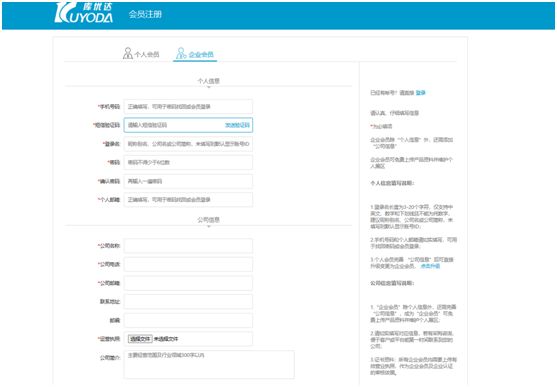This screenshot has width=557, height=387.
Task: Click the 会员注册 header title
Action: [145, 14]
